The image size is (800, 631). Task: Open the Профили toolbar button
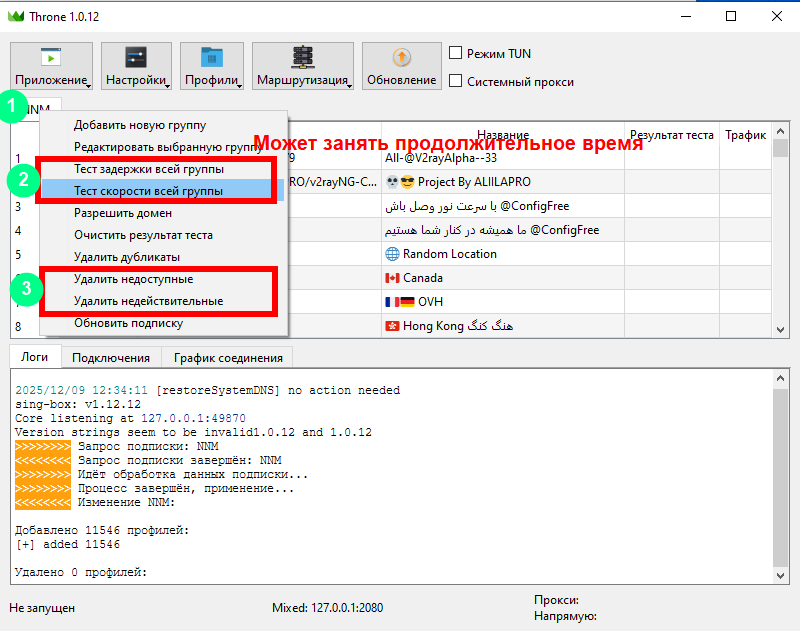[x=211, y=67]
